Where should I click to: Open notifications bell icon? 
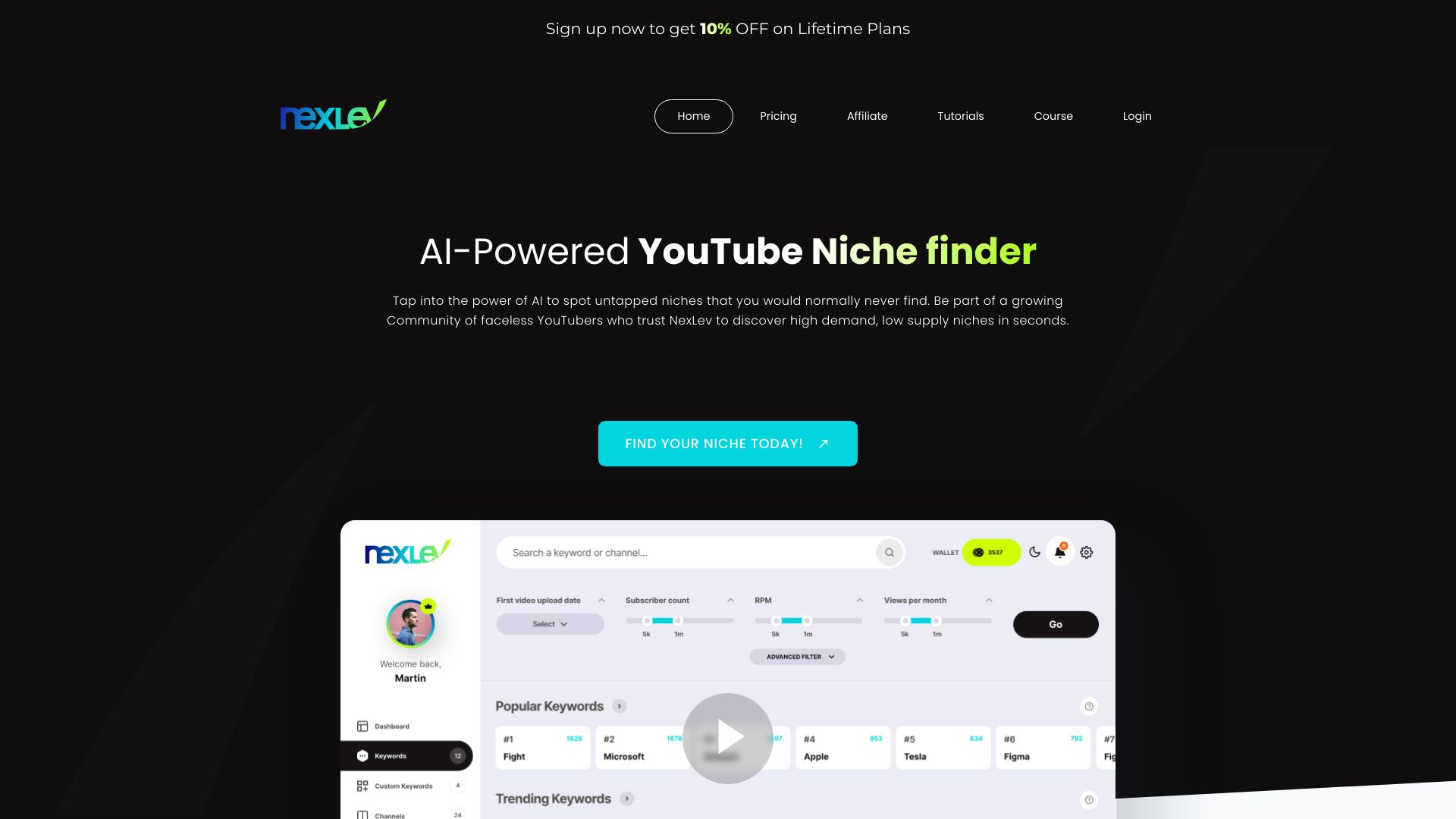click(x=1059, y=552)
